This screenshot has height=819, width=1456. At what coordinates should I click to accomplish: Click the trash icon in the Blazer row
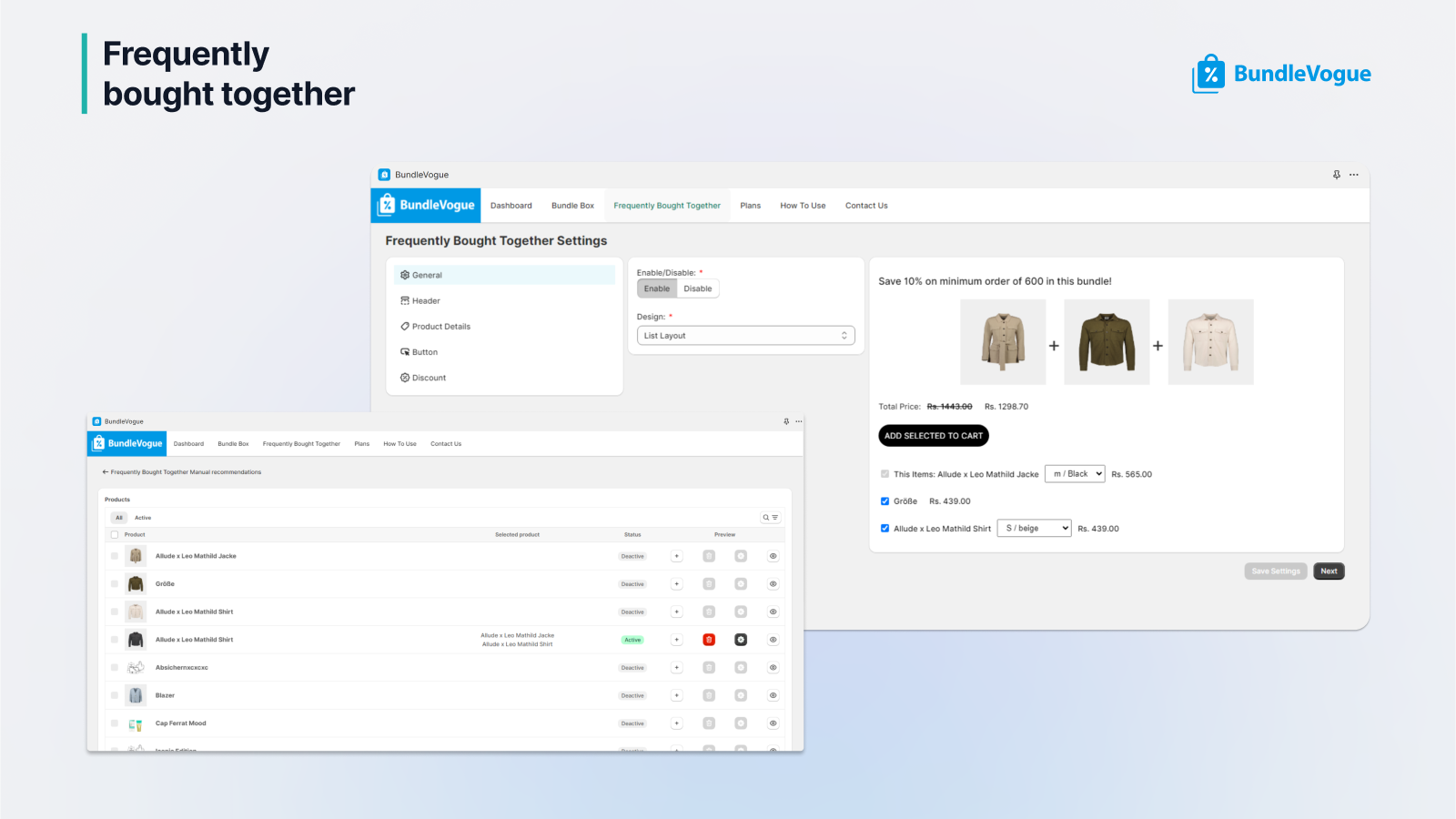pyautogui.click(x=709, y=695)
